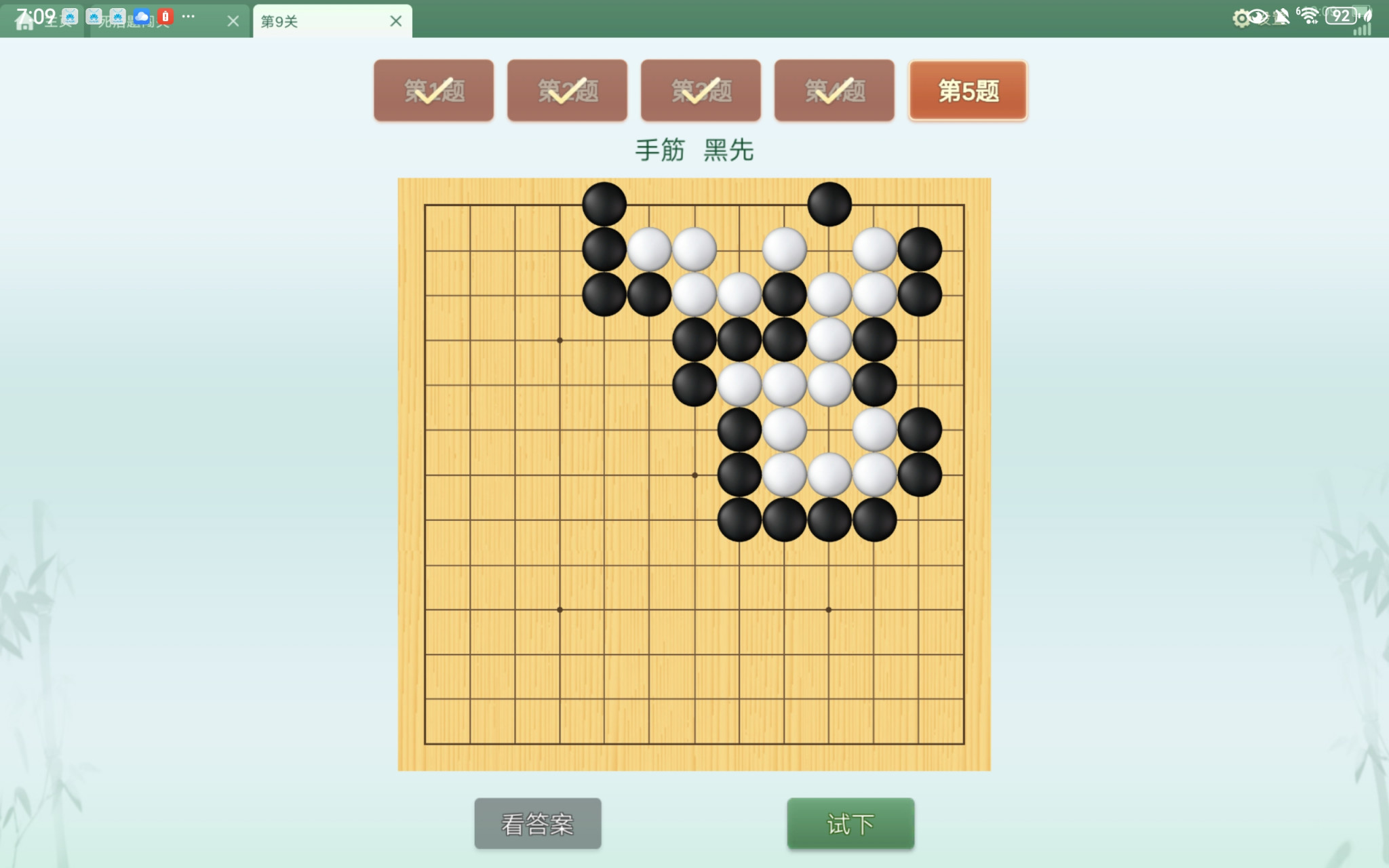Close the second tab beside 第9关

[233, 21]
